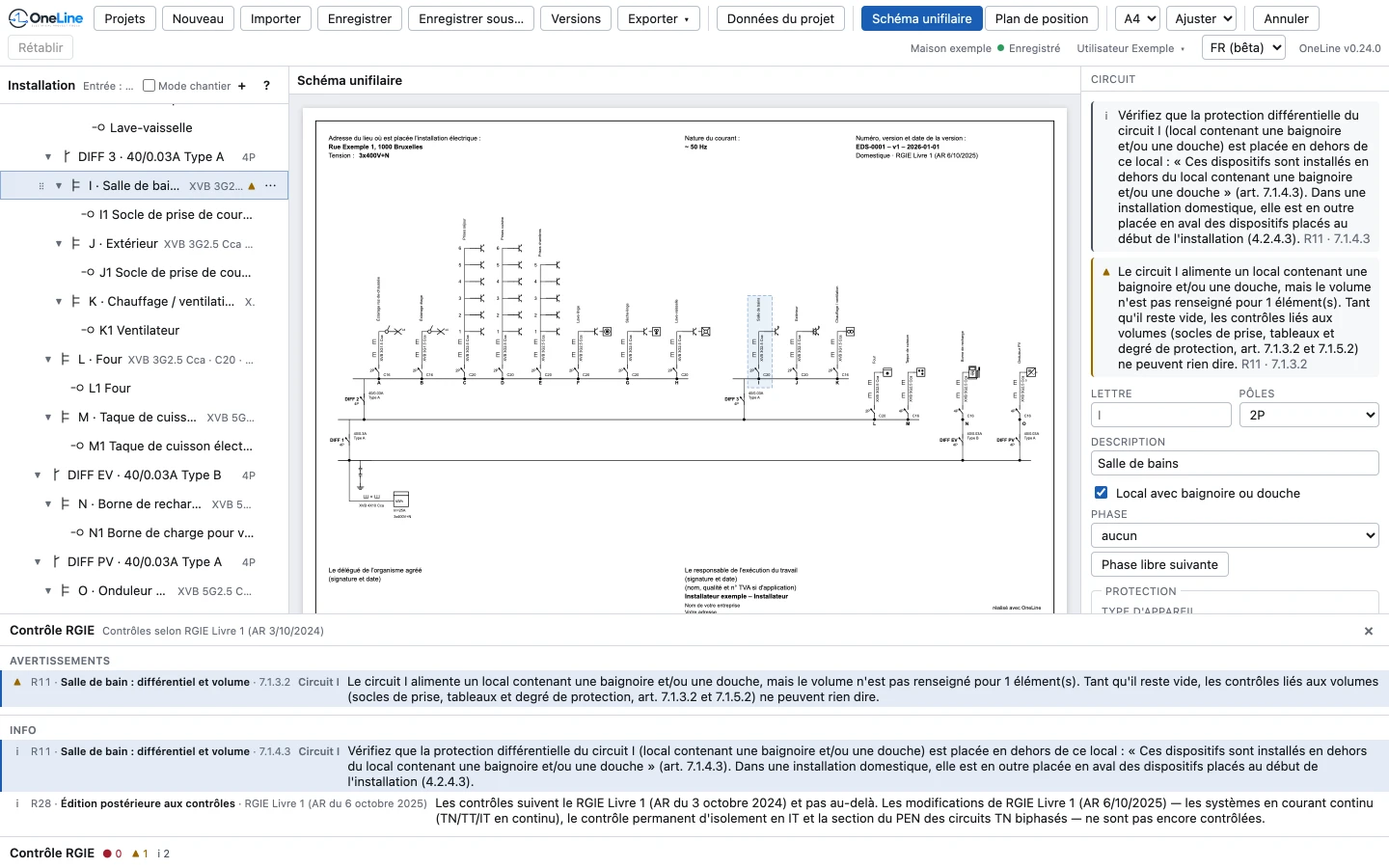This screenshot has height=868, width=1389.
Task: Click the Lettre input field
Action: [1161, 415]
